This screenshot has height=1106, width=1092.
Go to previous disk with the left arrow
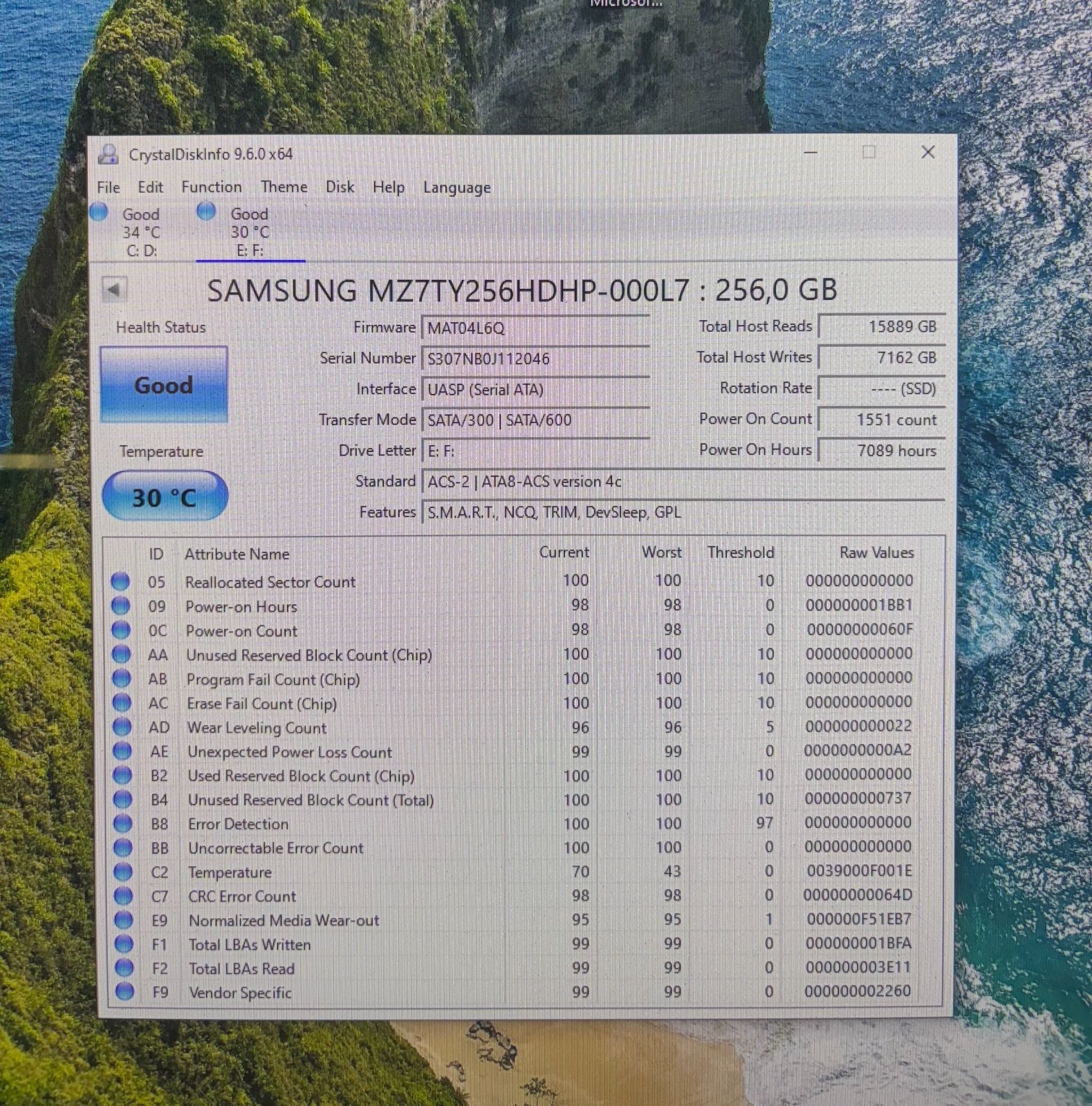(x=114, y=289)
